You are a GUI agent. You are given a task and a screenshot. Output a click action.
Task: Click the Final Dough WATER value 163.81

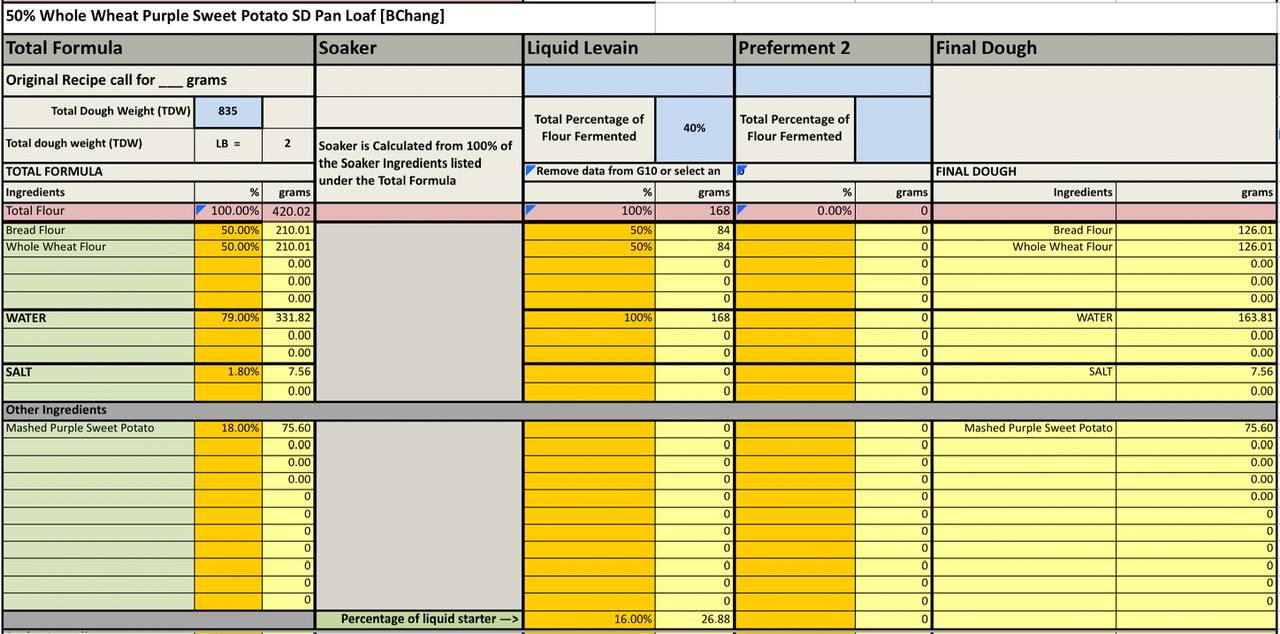pos(1196,317)
